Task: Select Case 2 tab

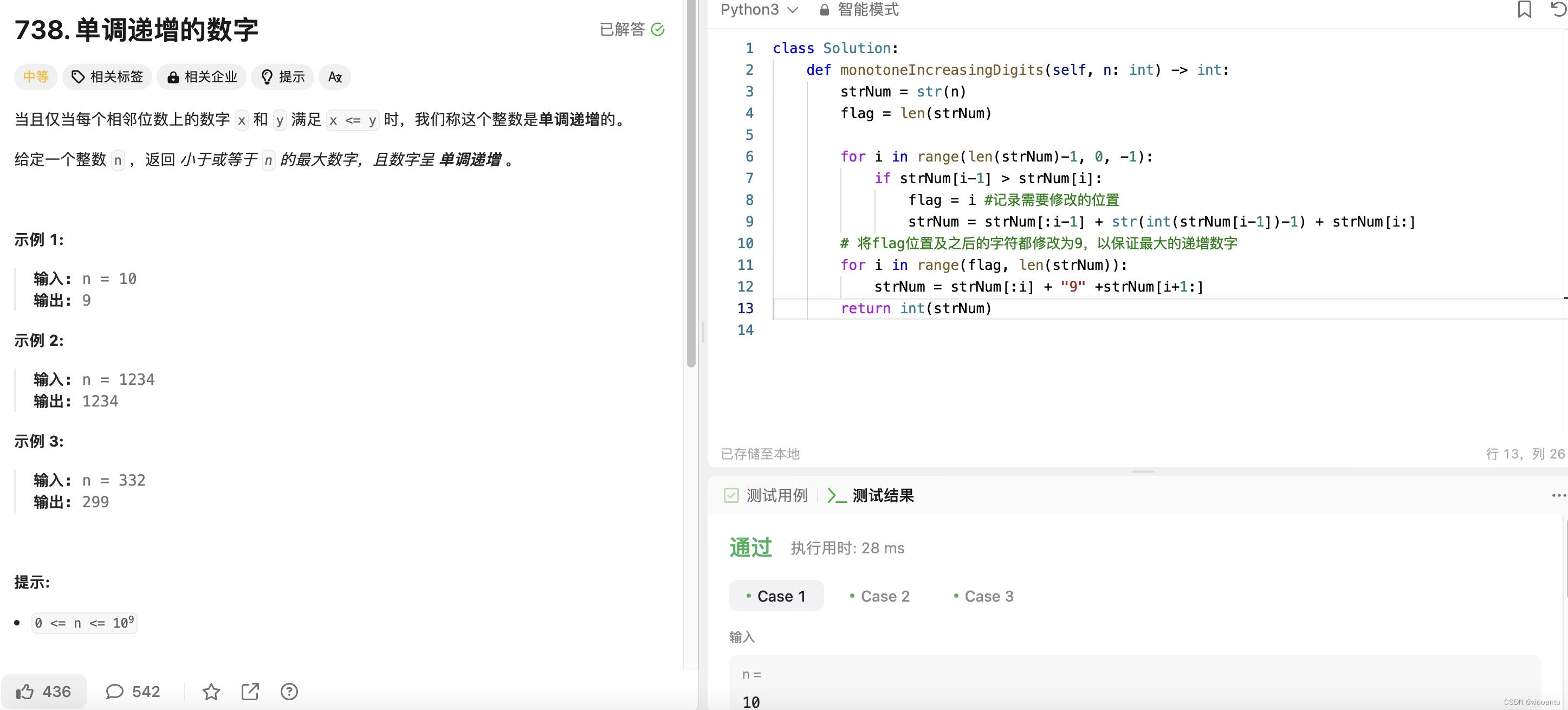Action: 879,596
